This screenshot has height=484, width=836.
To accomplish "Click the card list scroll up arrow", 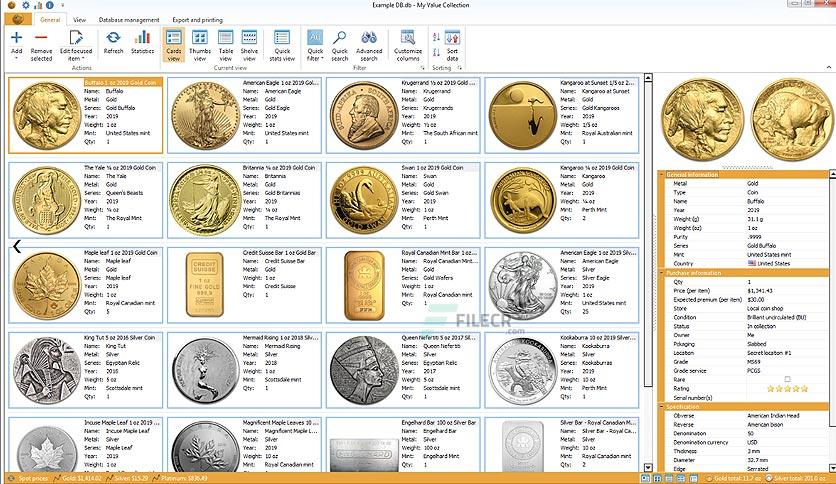I will [x=648, y=78].
